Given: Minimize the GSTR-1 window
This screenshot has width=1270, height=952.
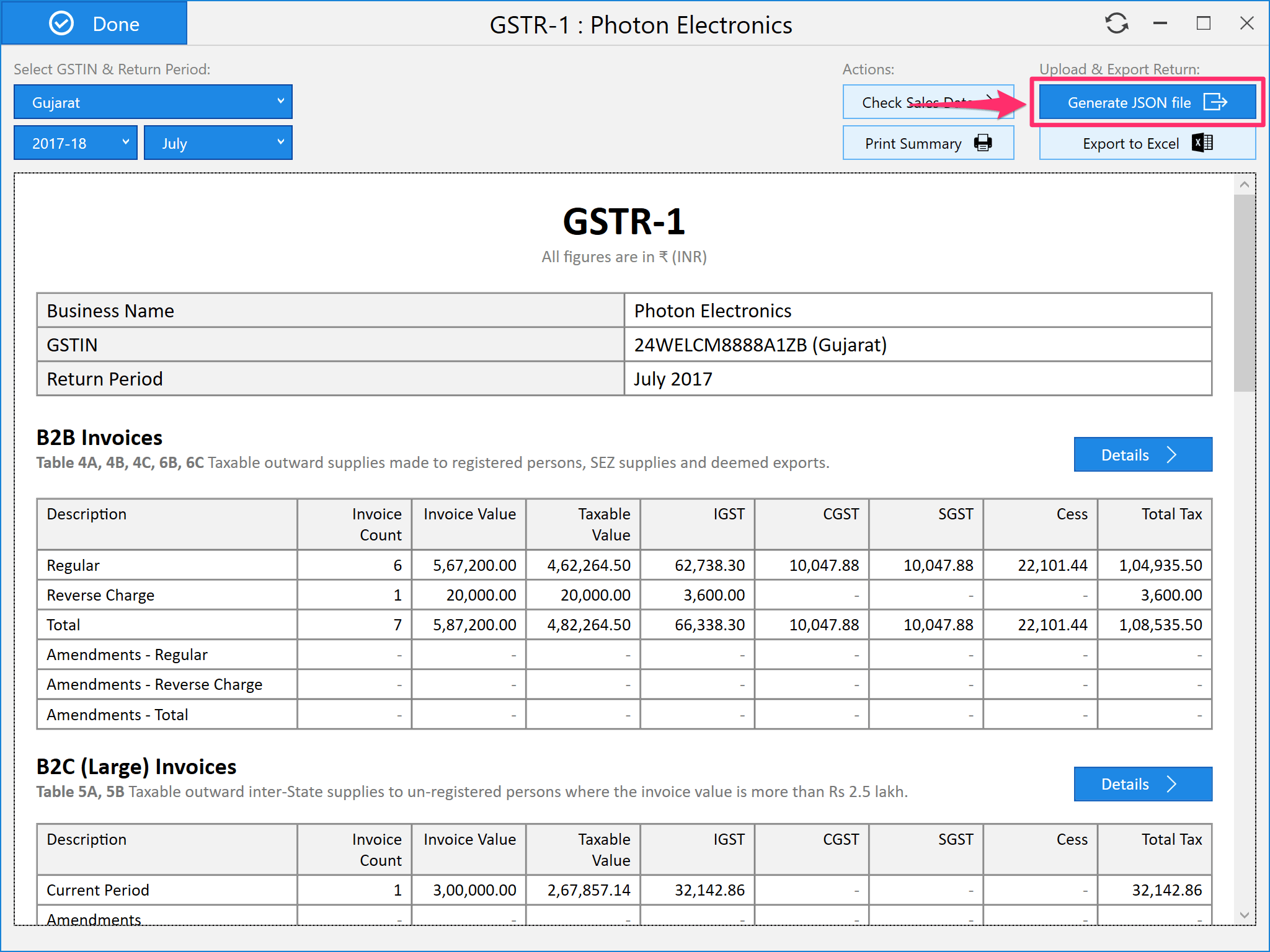Looking at the screenshot, I should tap(1160, 24).
